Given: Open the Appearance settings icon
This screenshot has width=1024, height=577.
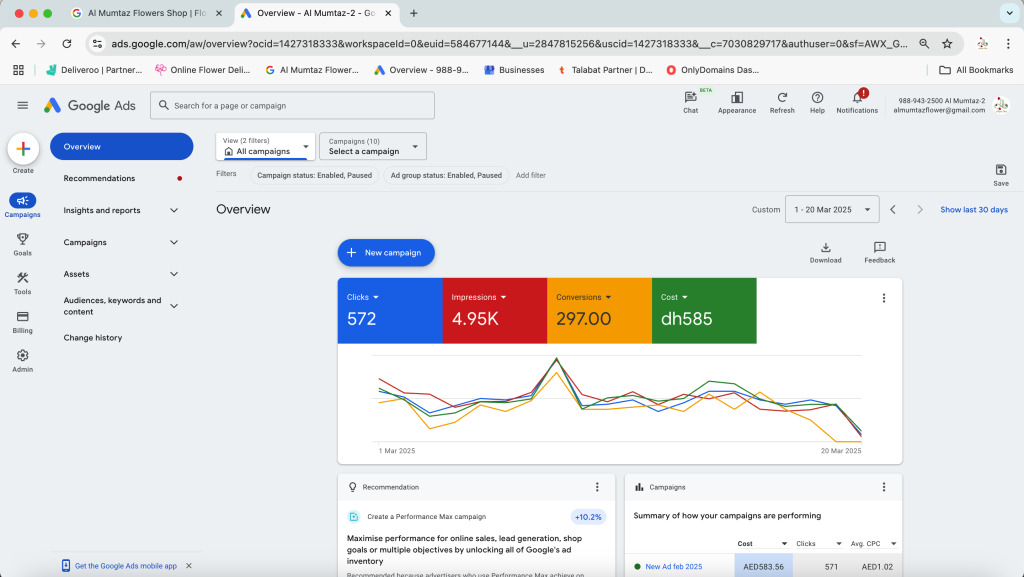Looking at the screenshot, I should point(737,102).
